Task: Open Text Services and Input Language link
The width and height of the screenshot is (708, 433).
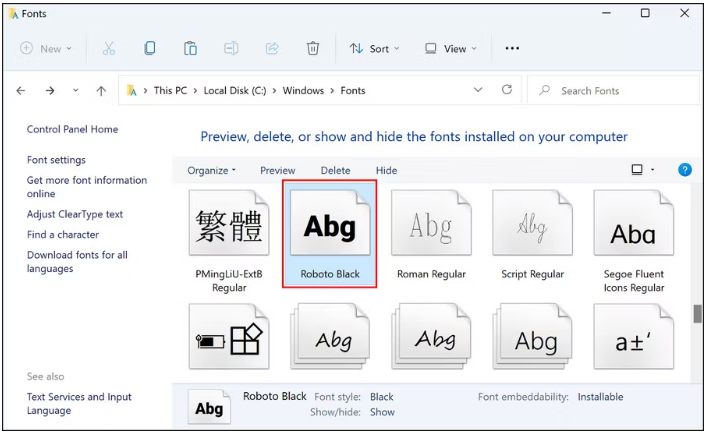Action: click(79, 403)
